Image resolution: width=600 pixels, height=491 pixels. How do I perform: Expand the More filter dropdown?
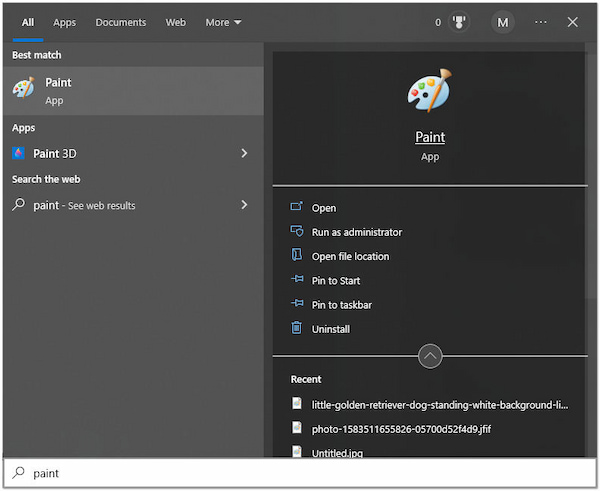tap(223, 22)
